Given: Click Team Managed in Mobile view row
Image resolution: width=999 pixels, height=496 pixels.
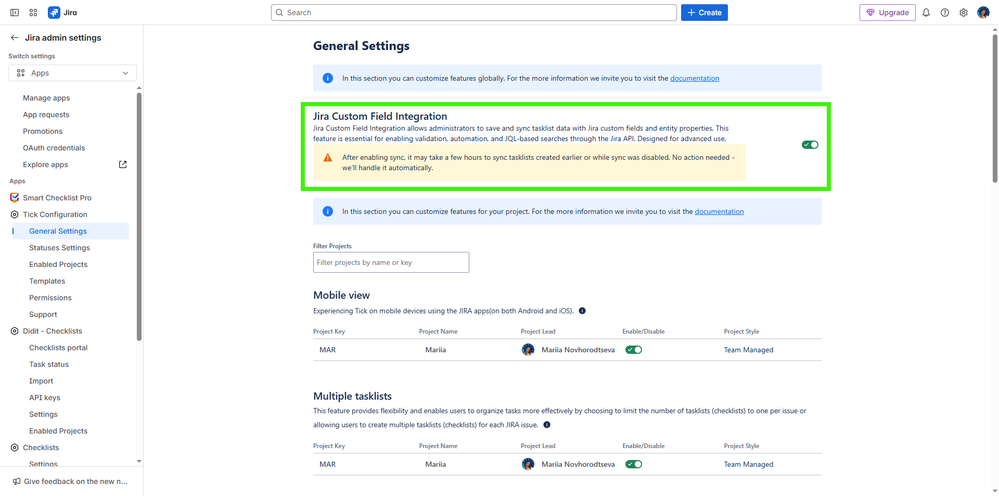Looking at the screenshot, I should 749,350.
